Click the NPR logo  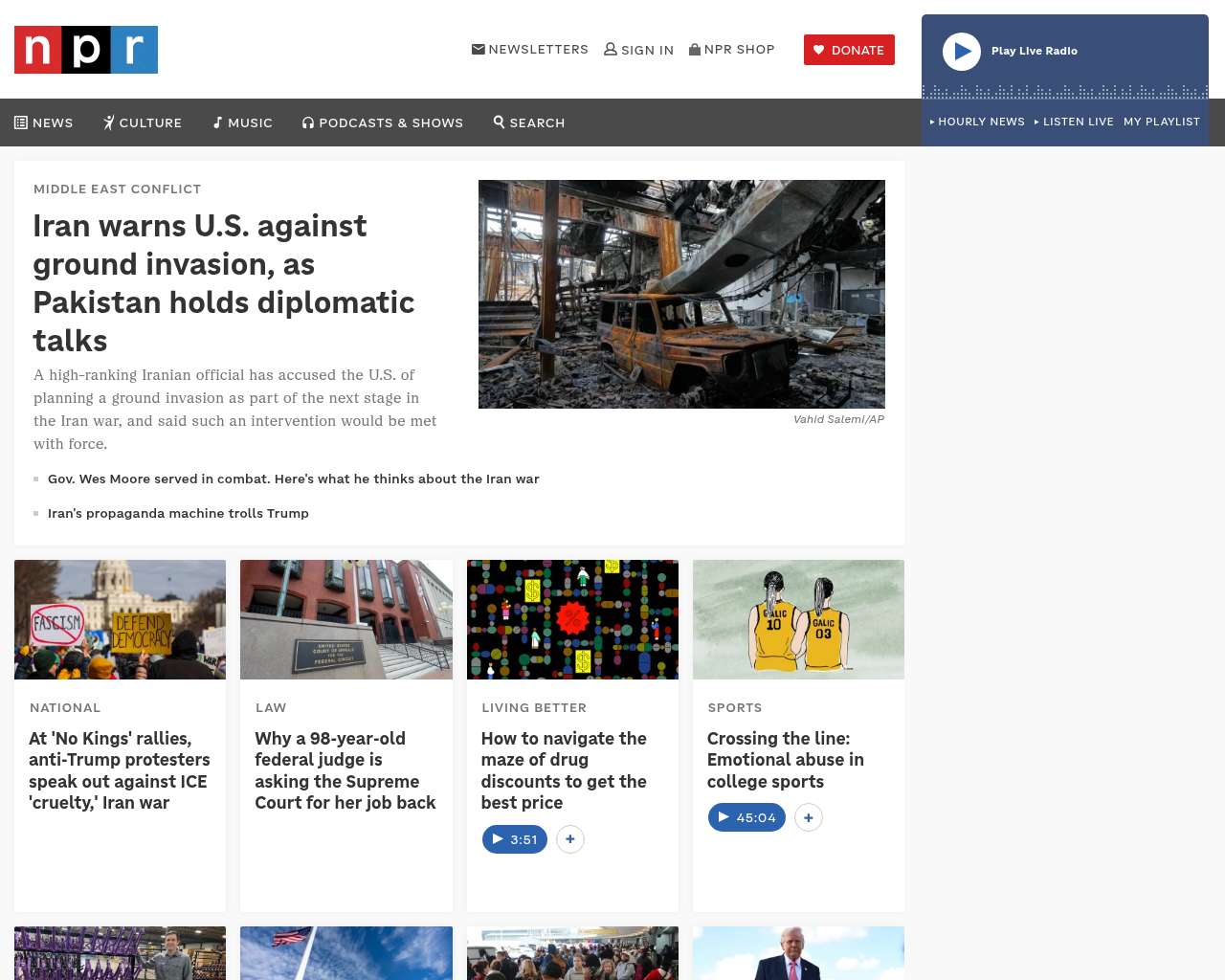(x=86, y=50)
